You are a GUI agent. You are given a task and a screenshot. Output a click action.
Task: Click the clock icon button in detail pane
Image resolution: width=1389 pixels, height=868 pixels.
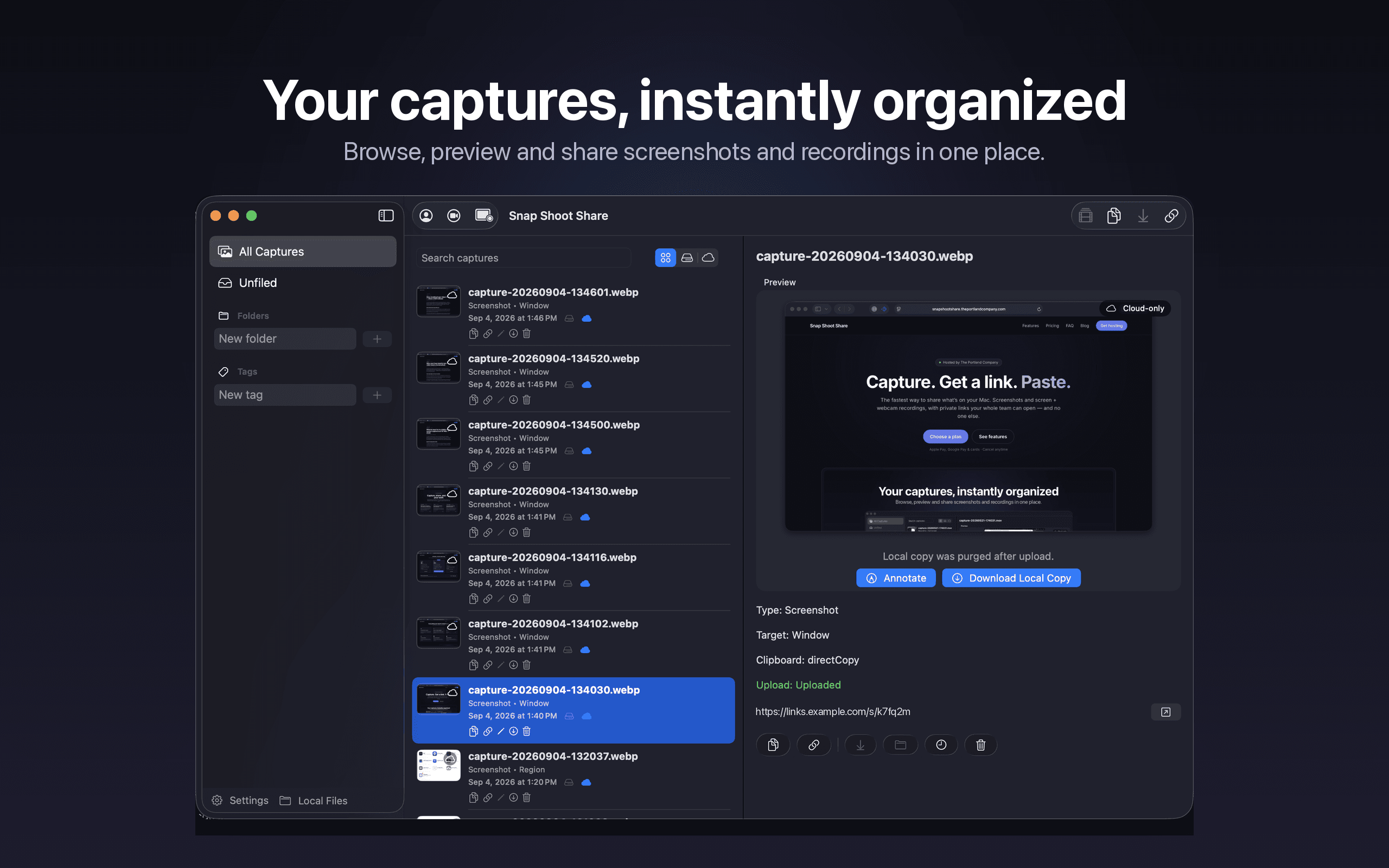(941, 745)
